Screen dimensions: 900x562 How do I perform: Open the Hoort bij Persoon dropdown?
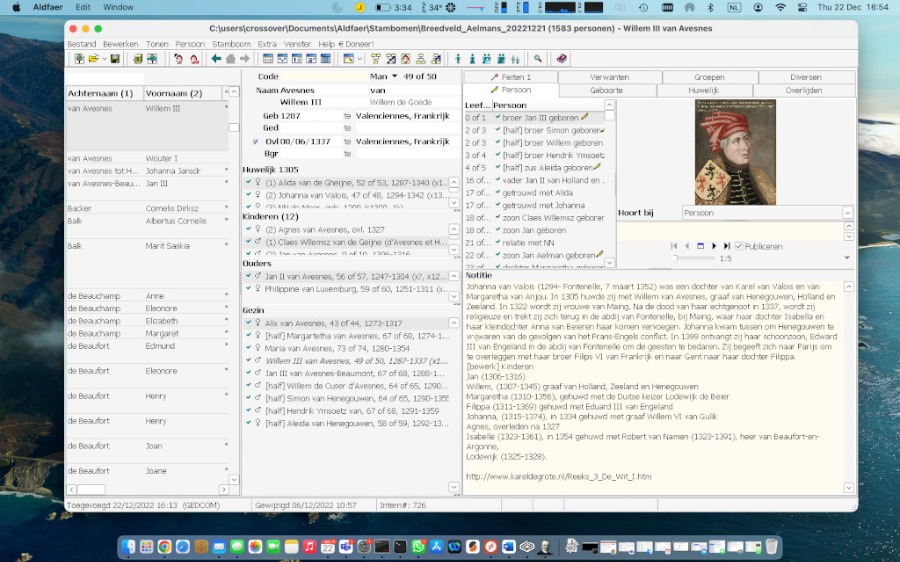point(848,213)
